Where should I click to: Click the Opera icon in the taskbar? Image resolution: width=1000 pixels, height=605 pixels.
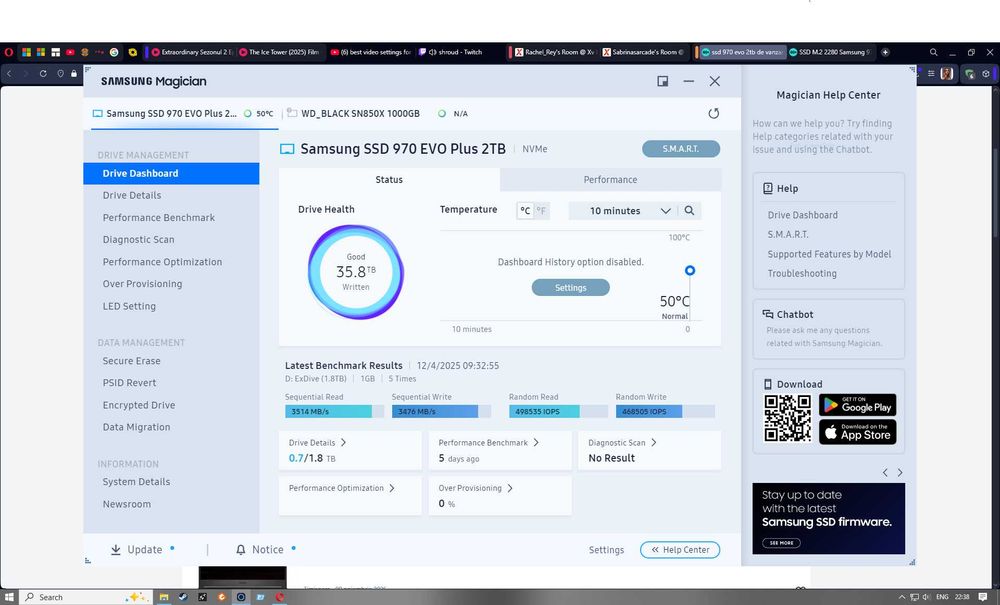click(x=279, y=597)
